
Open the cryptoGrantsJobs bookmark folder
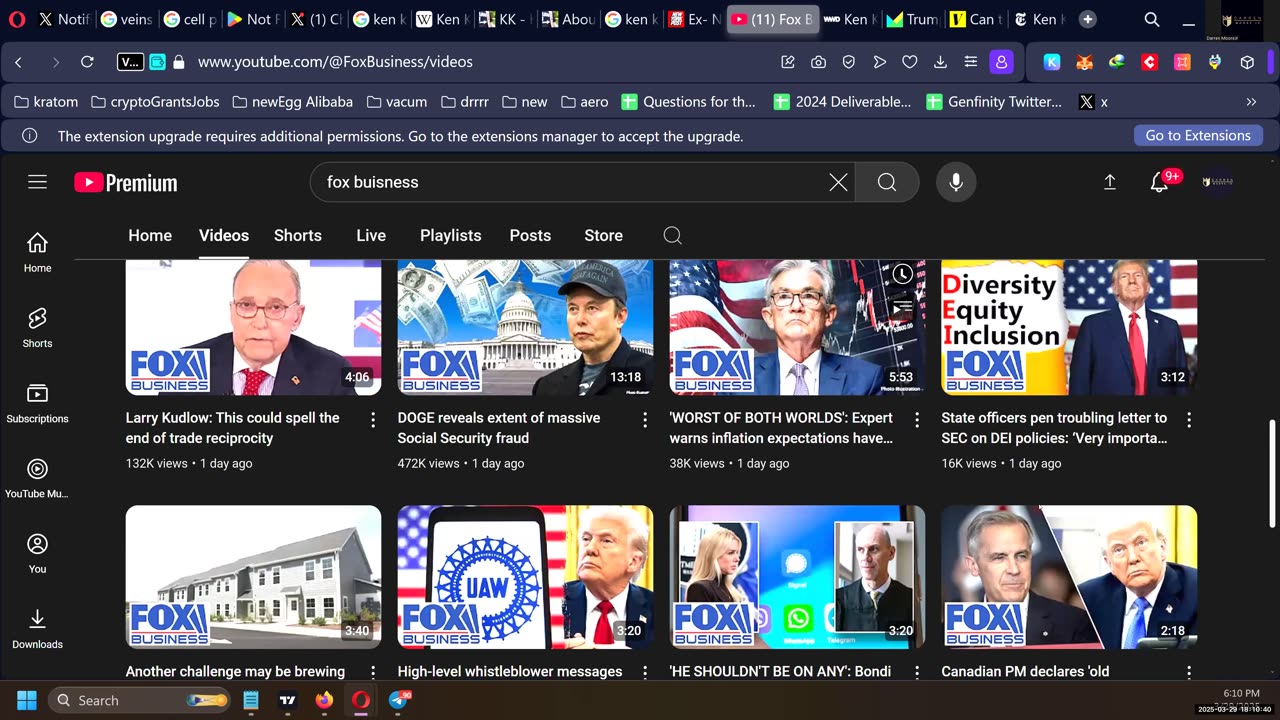(x=155, y=102)
